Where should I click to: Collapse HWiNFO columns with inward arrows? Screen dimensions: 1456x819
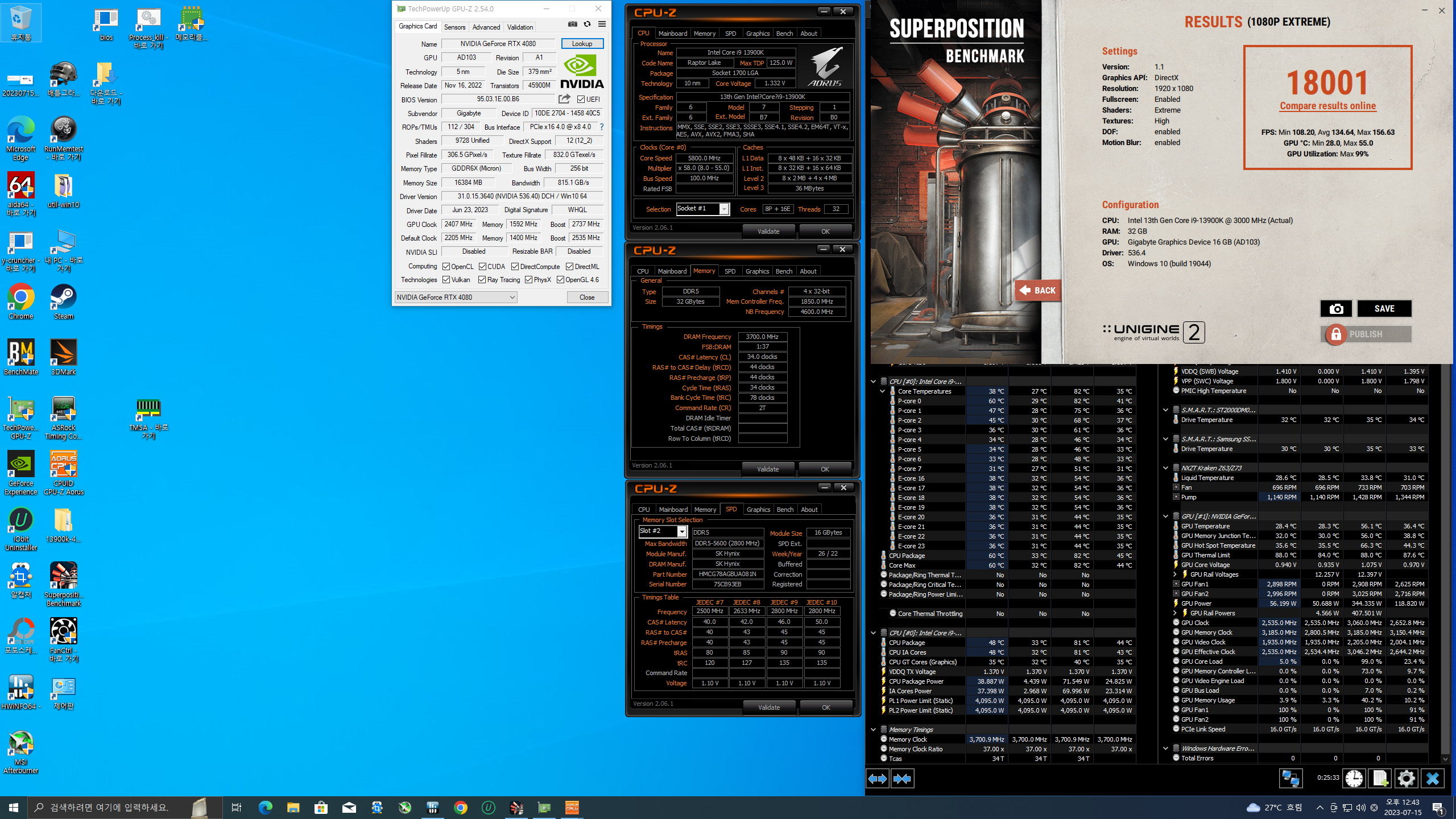pyautogui.click(x=903, y=779)
